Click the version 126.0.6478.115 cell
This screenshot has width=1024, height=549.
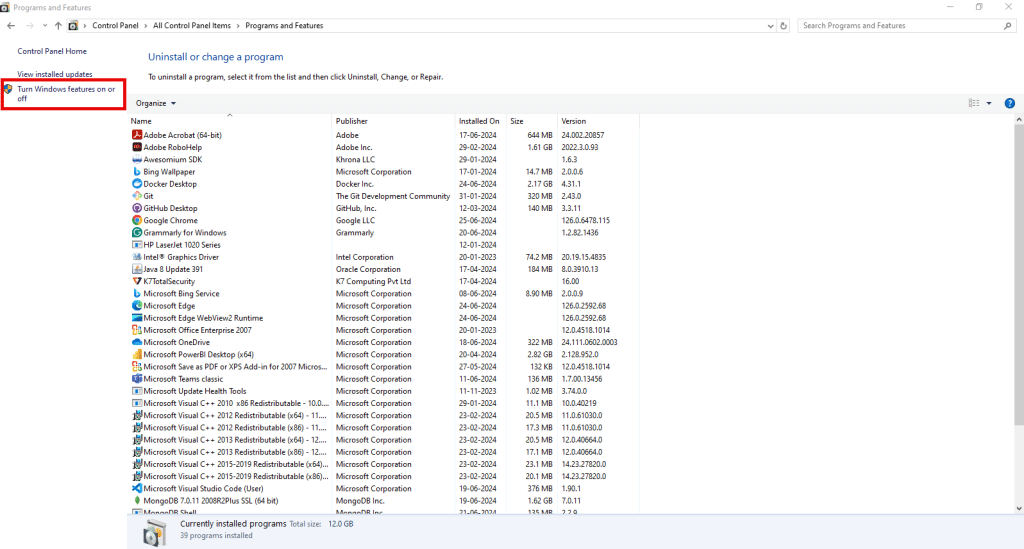pyautogui.click(x=586, y=221)
